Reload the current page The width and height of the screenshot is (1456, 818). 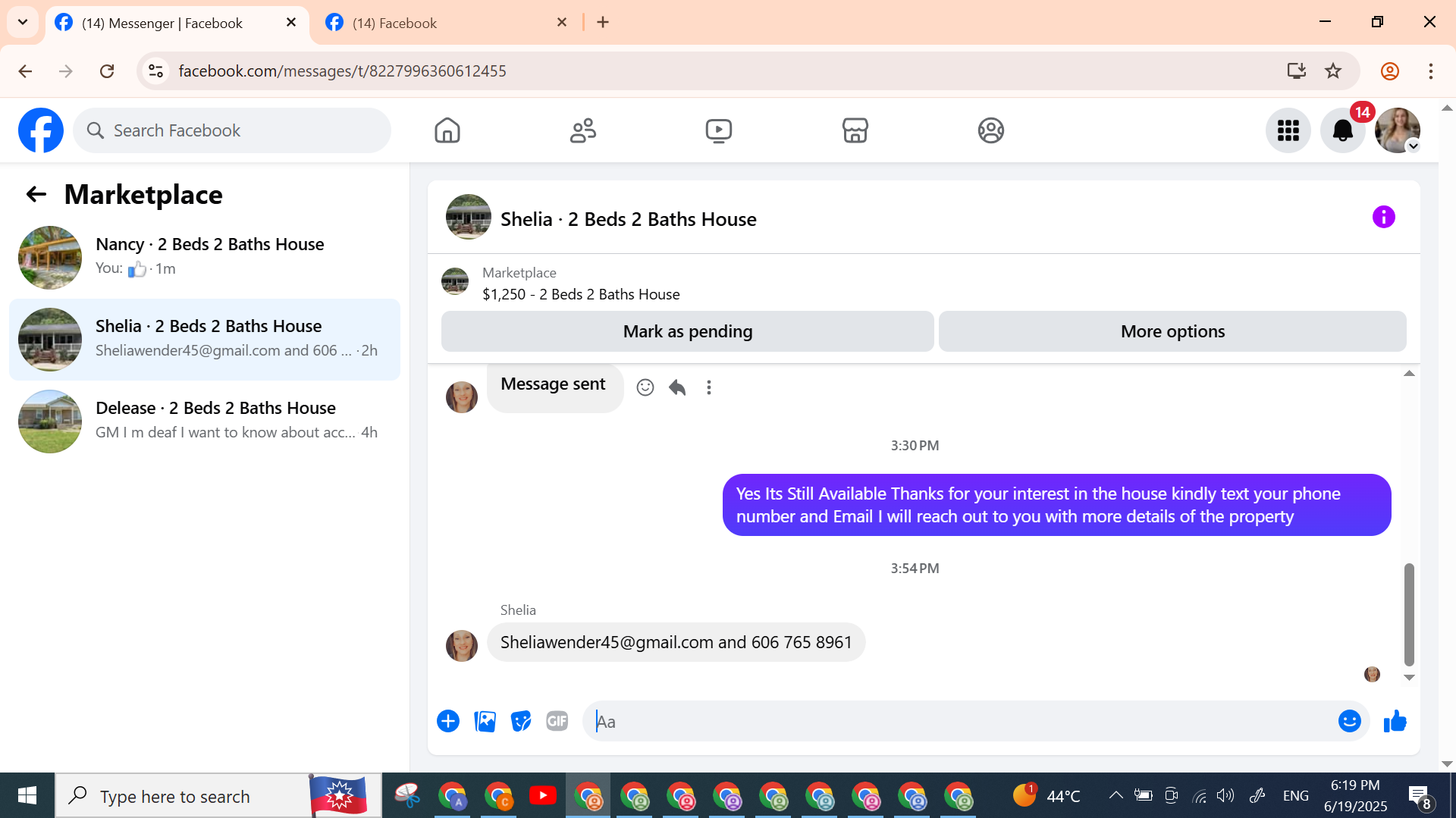(x=107, y=71)
